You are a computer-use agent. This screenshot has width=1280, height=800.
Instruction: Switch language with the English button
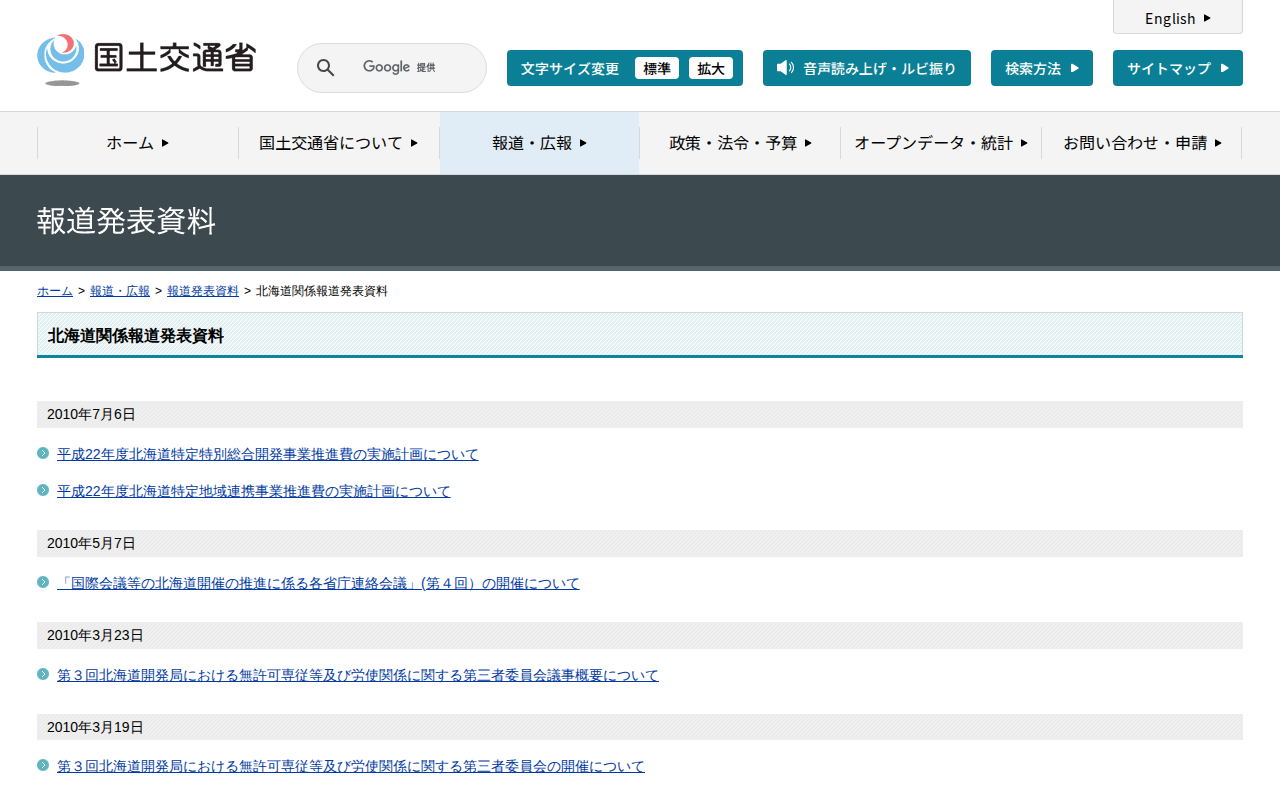[1177, 18]
